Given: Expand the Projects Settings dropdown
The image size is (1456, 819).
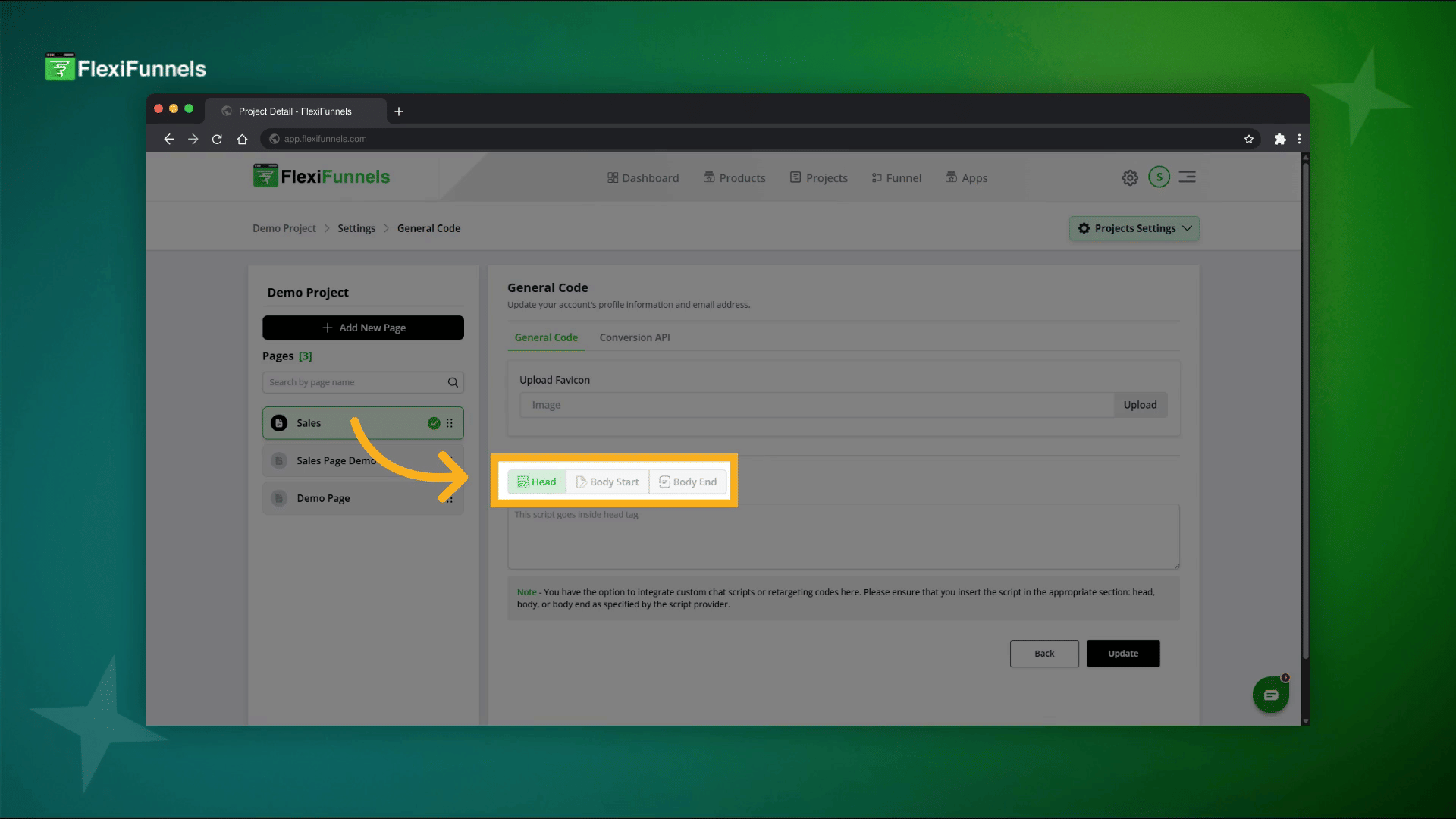Looking at the screenshot, I should click(x=1134, y=228).
